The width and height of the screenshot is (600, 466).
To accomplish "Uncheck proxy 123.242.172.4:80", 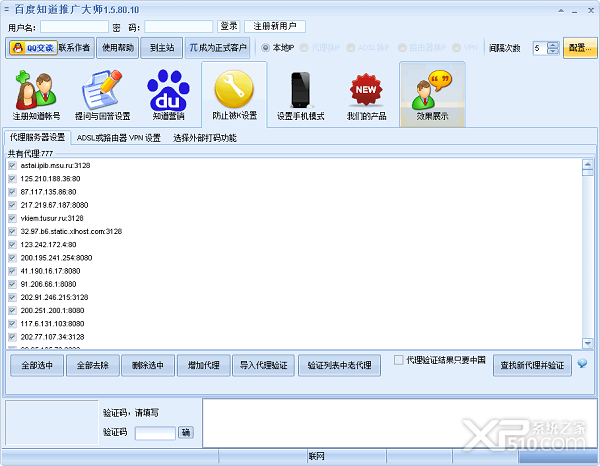I will 12,244.
